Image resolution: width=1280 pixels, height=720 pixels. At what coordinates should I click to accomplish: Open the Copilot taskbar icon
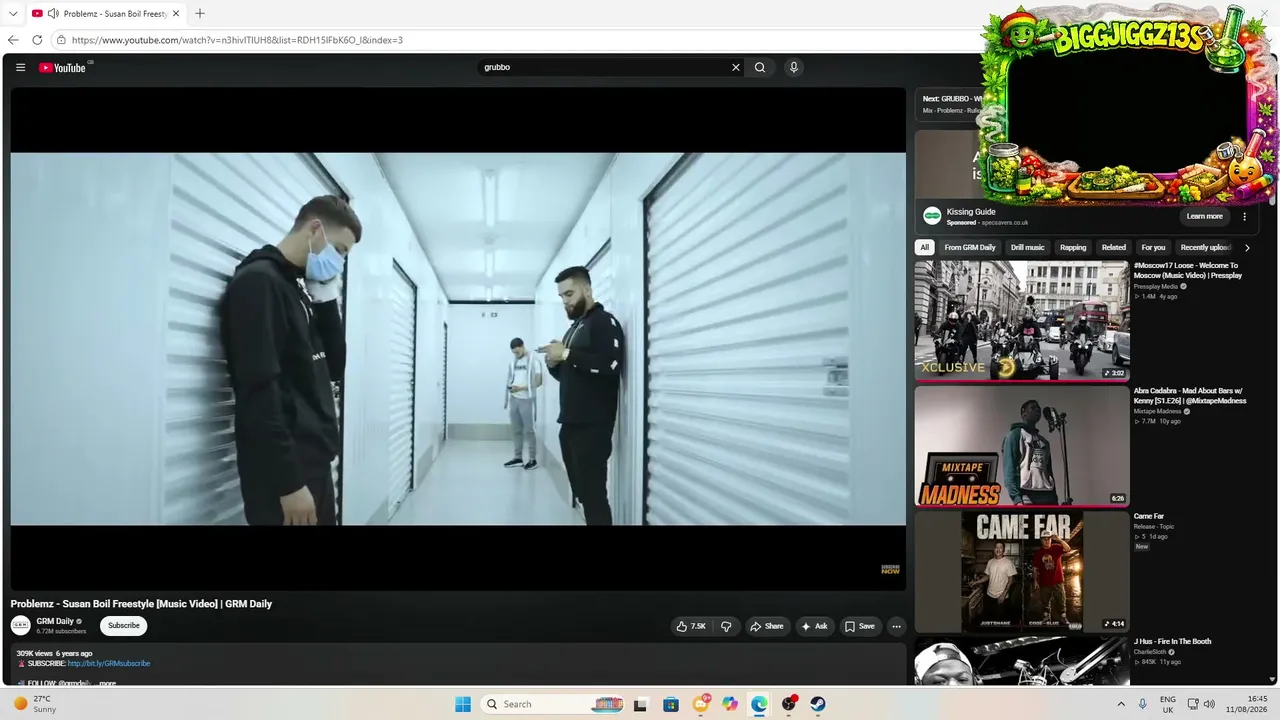coord(730,704)
